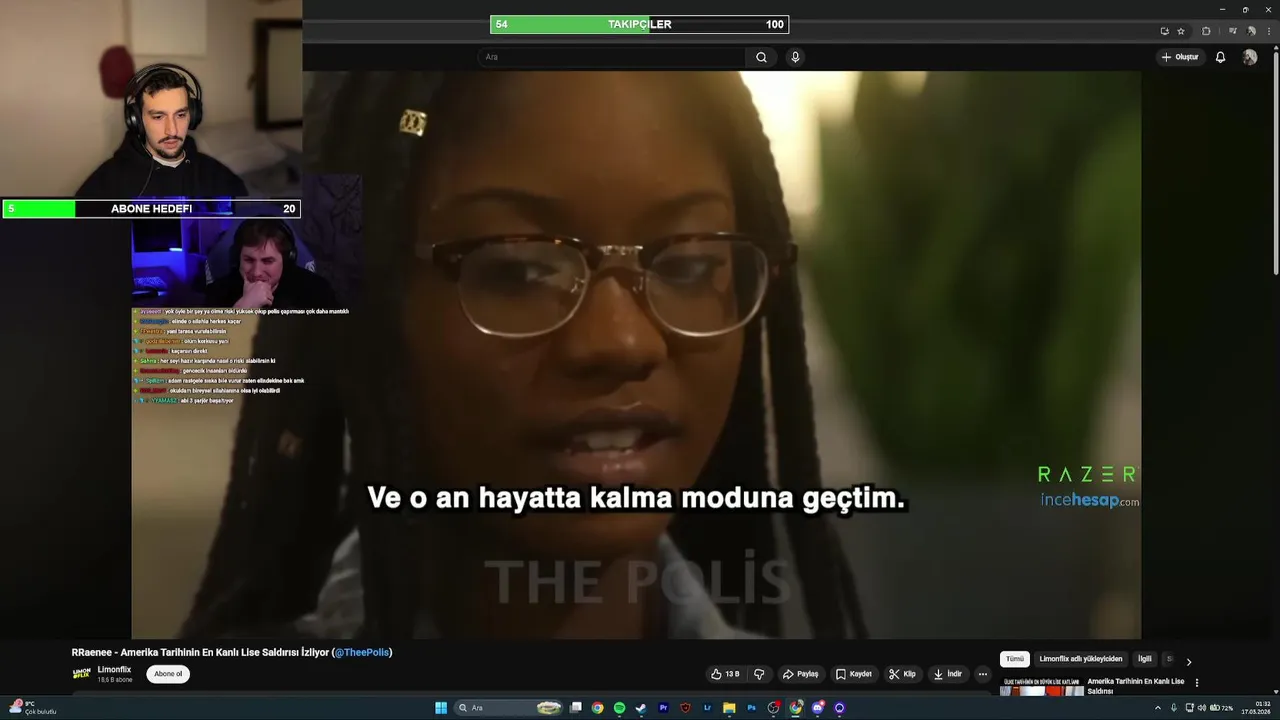Start voice search with the microphone icon
Screen dimensions: 1280x720
(x=795, y=57)
